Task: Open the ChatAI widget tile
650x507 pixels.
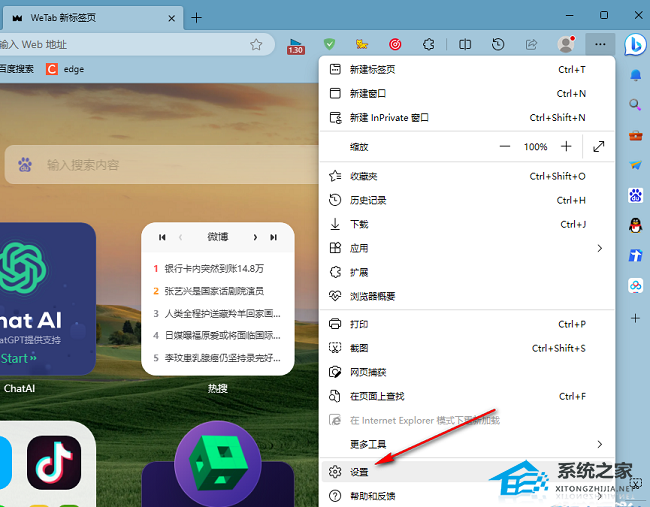Action: click(x=46, y=299)
